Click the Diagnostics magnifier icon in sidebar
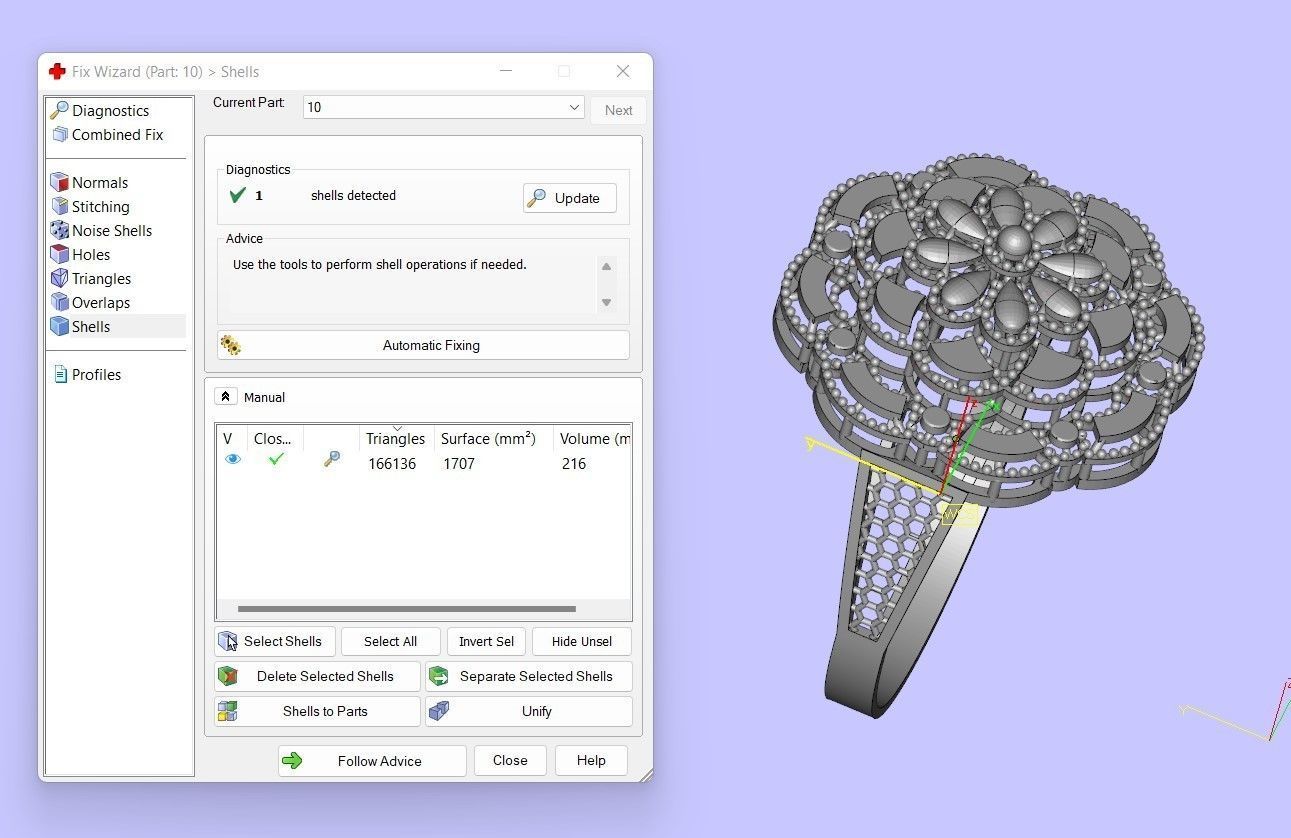 coord(60,111)
